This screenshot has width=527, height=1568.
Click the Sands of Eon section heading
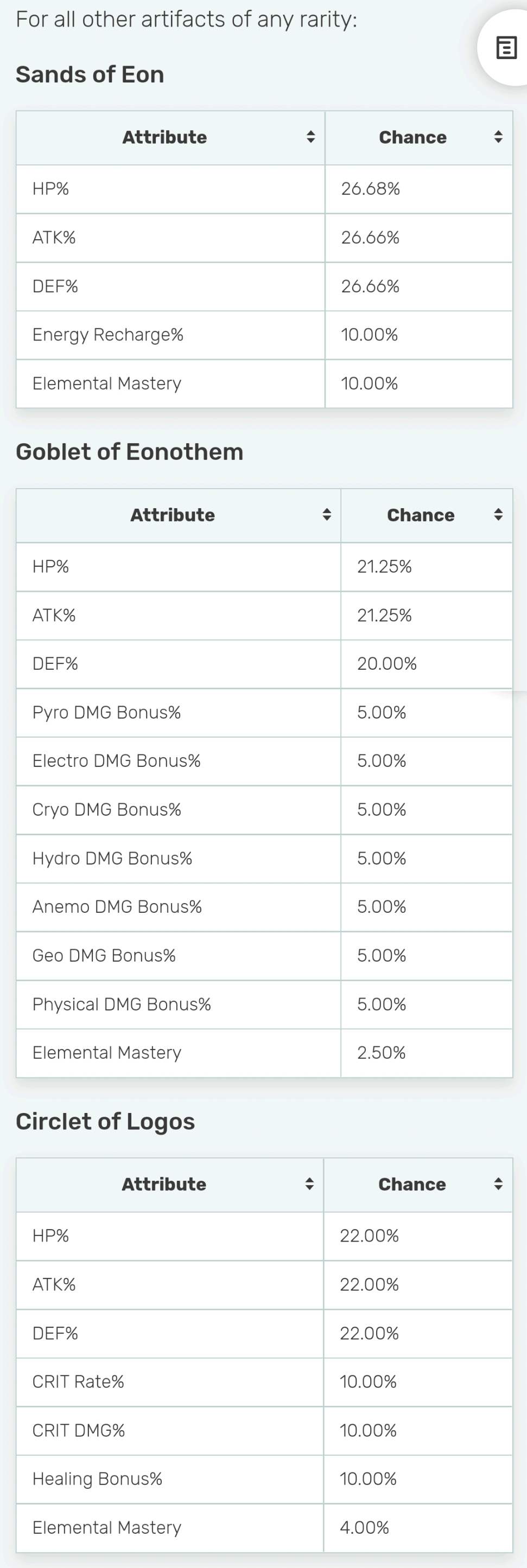tap(90, 74)
